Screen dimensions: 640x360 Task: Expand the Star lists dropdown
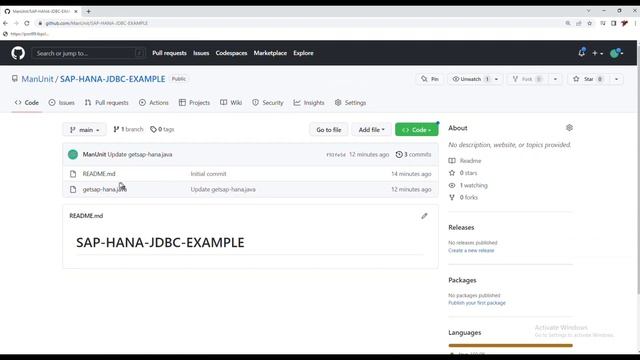tap(616, 79)
